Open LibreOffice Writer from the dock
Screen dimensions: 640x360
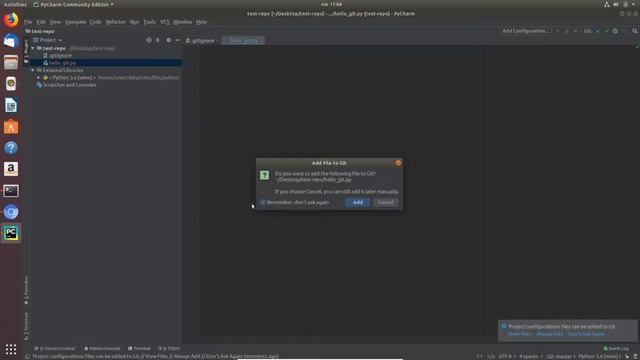pos(11,105)
